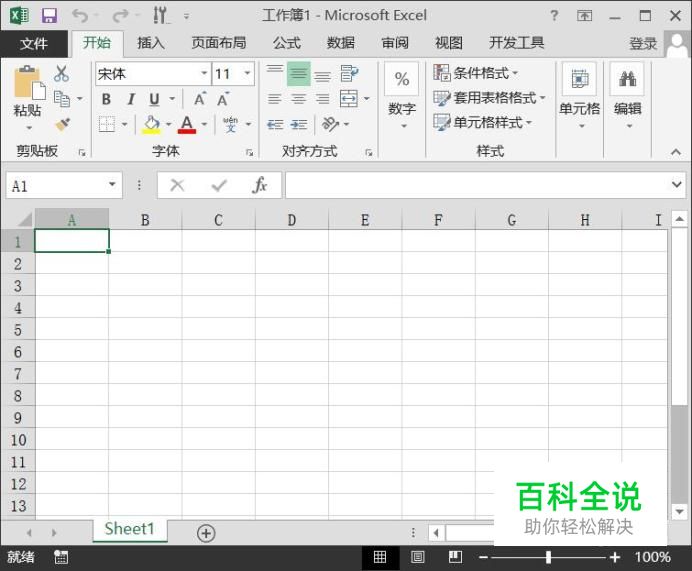Add new sheet with plus icon
The height and width of the screenshot is (571, 692).
(x=206, y=533)
